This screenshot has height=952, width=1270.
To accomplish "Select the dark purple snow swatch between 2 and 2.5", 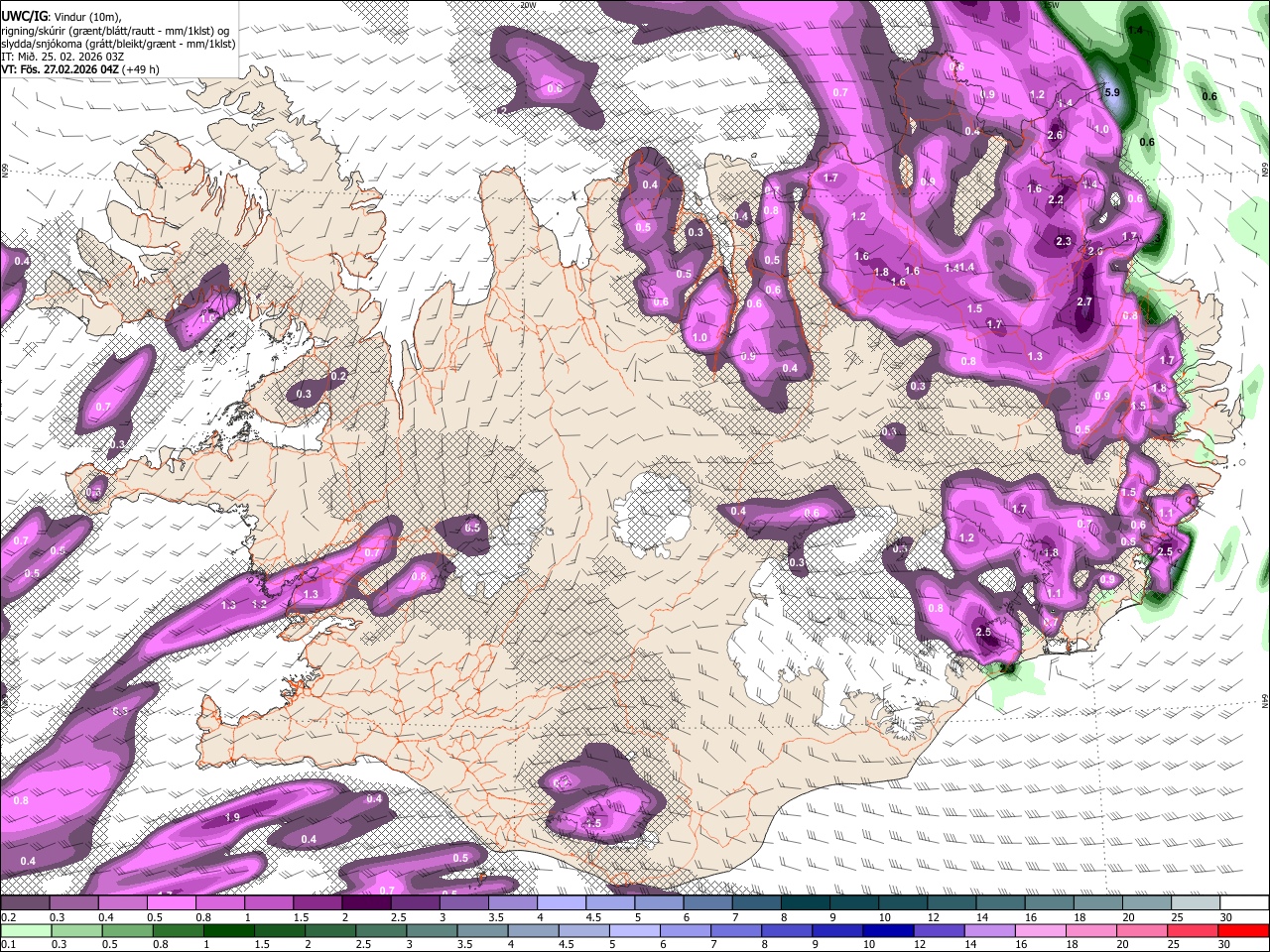I will point(365,903).
